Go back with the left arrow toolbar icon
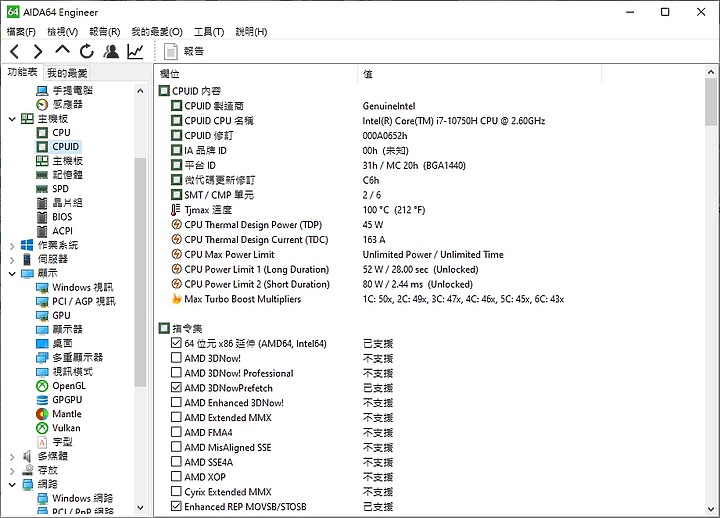The width and height of the screenshot is (720, 518). 15,51
